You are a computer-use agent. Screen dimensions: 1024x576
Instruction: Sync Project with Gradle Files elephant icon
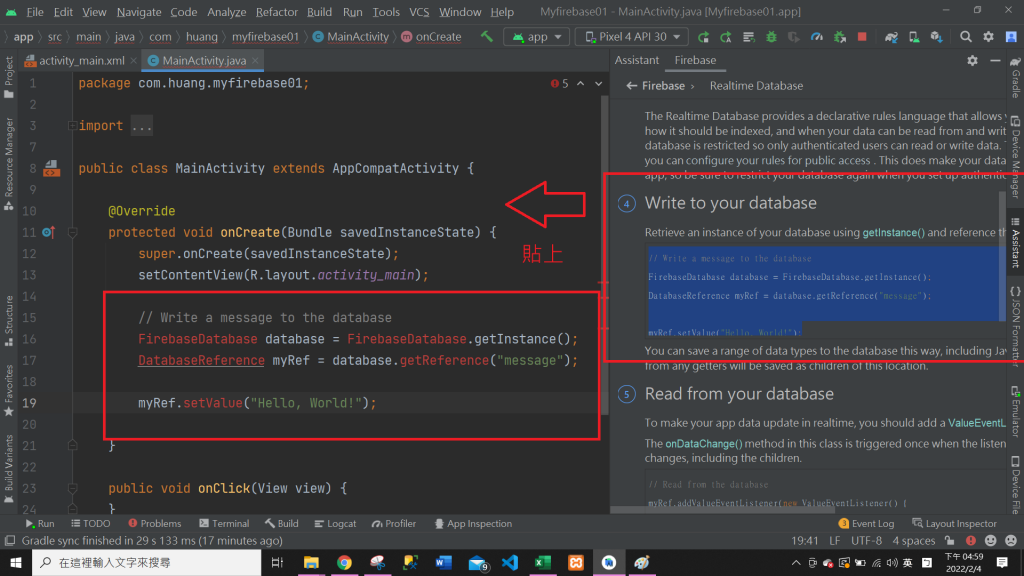pos(891,37)
